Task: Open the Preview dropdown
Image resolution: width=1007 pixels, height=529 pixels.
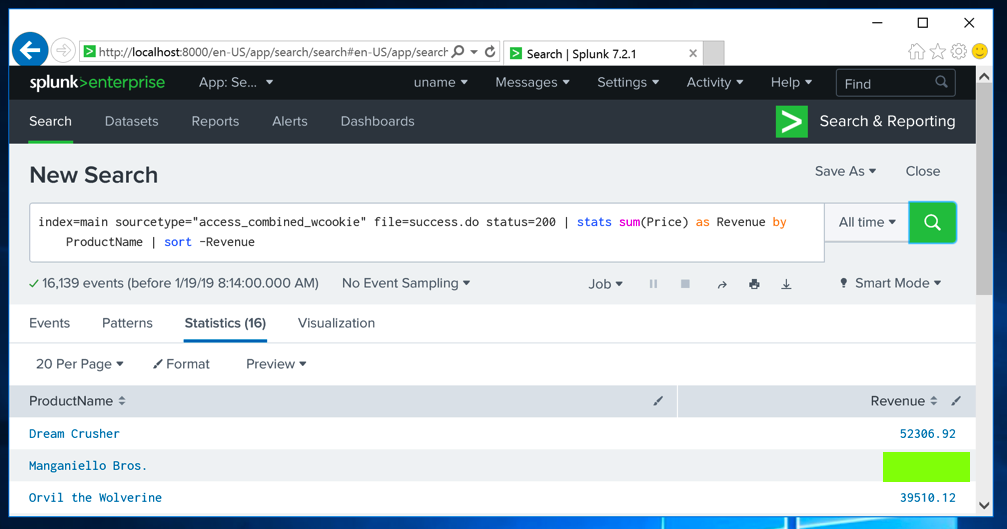Action: 276,364
